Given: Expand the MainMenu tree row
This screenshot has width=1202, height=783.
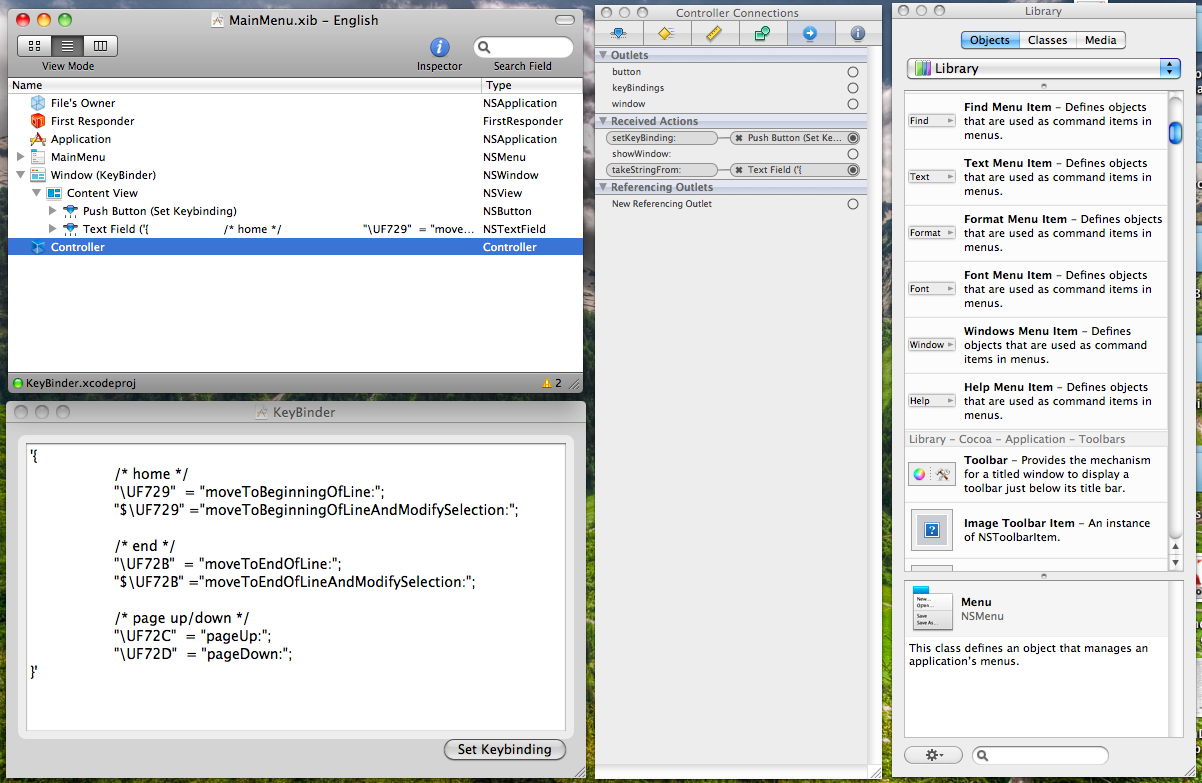Looking at the screenshot, I should pyautogui.click(x=21, y=157).
